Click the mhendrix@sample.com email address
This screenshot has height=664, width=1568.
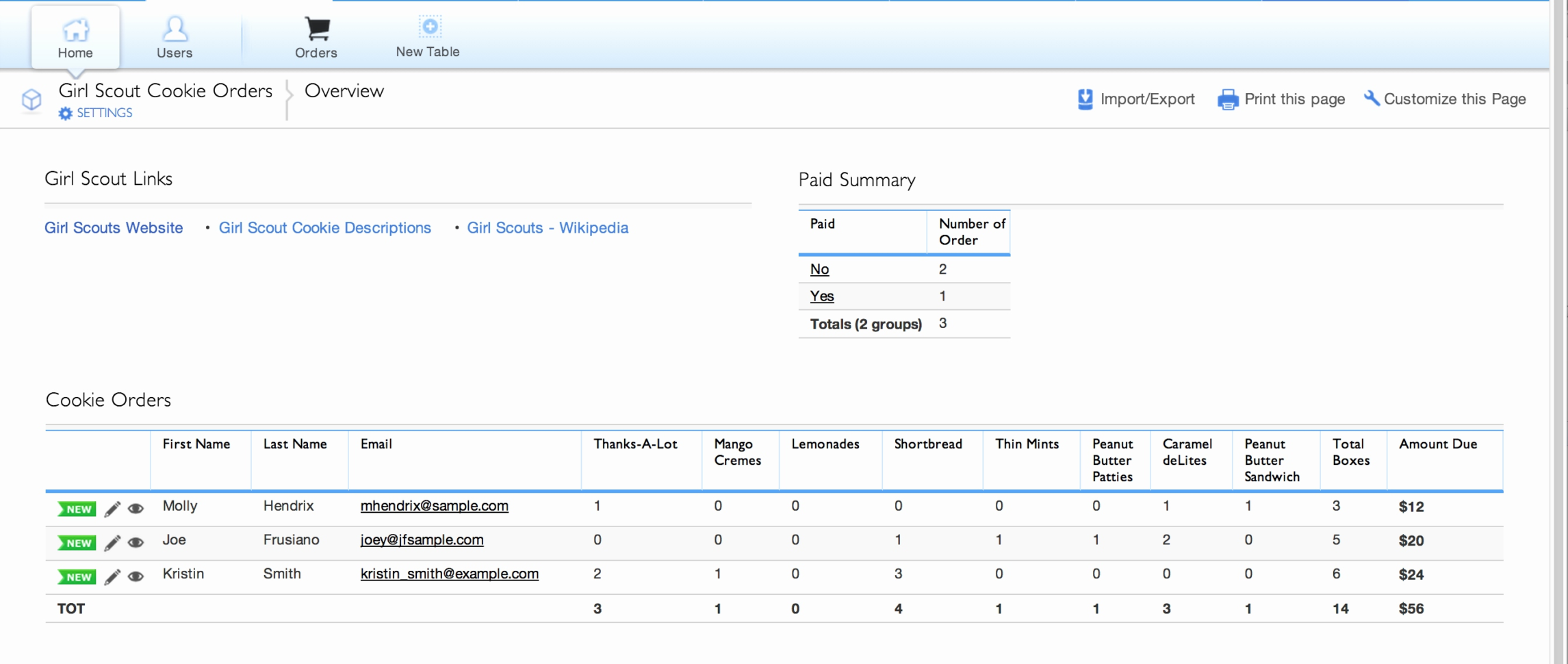coord(434,506)
